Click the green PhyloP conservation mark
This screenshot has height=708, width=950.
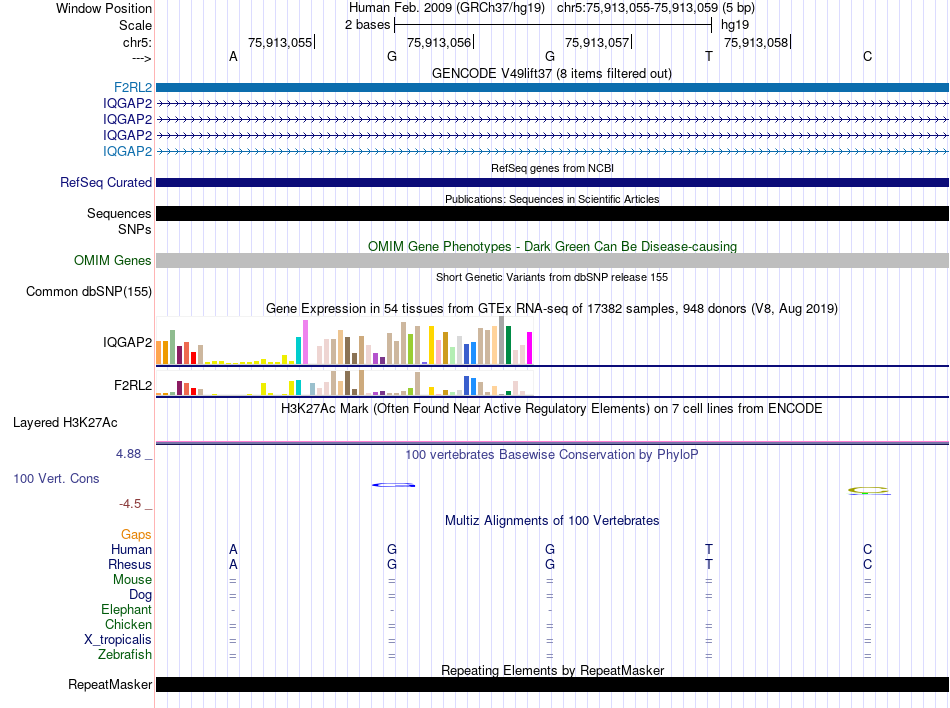click(x=868, y=491)
